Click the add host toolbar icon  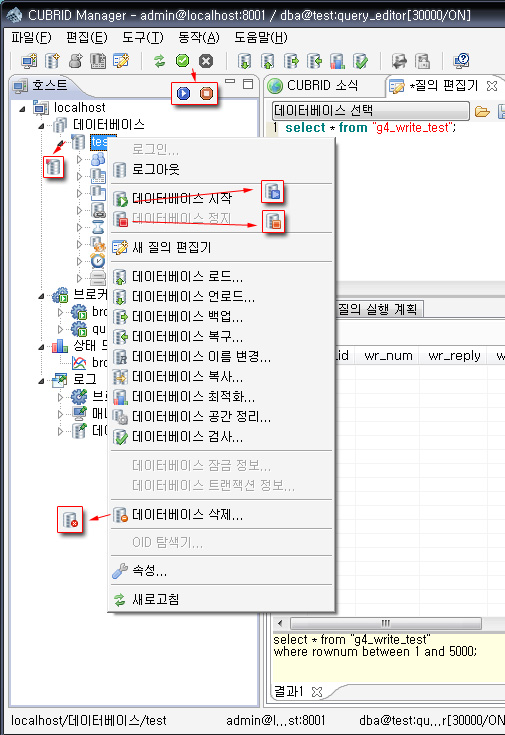pos(29,61)
